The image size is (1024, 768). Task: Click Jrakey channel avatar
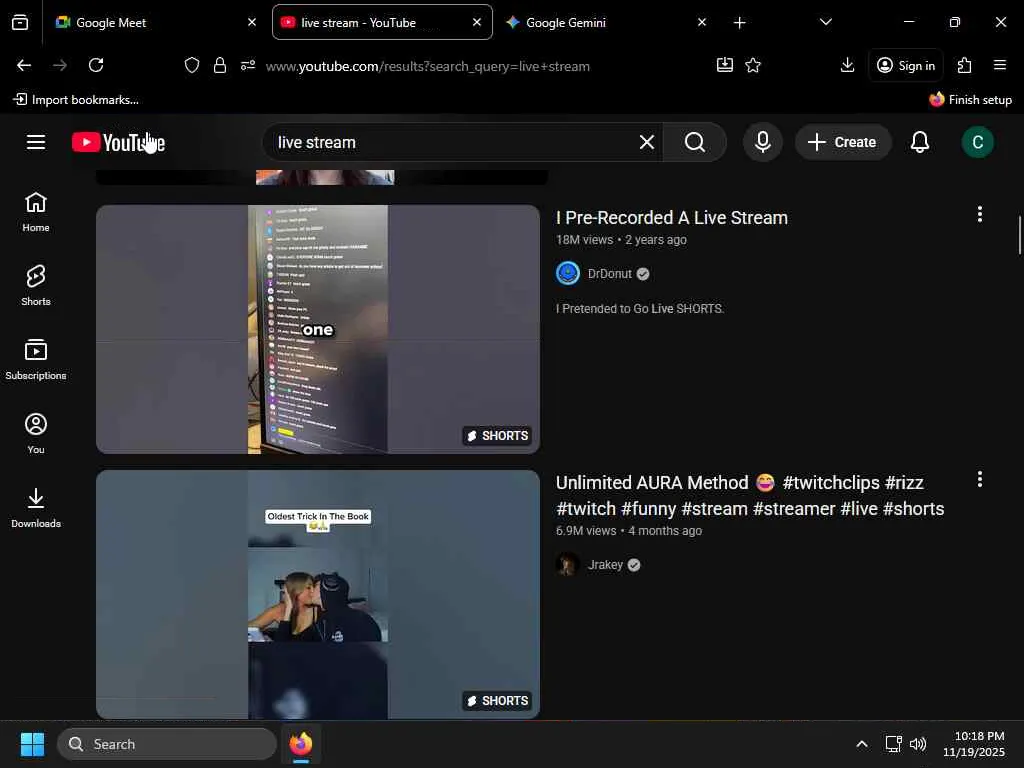[568, 564]
